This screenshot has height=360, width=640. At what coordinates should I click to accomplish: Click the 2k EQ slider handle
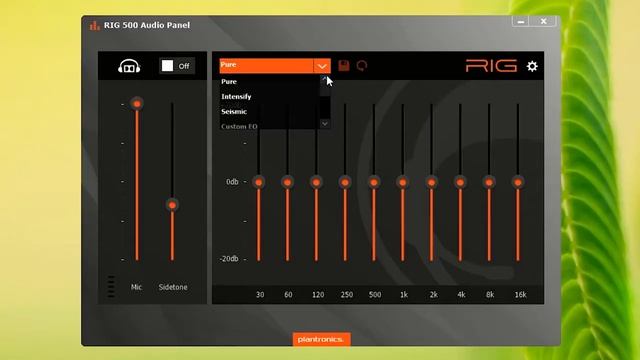431,182
